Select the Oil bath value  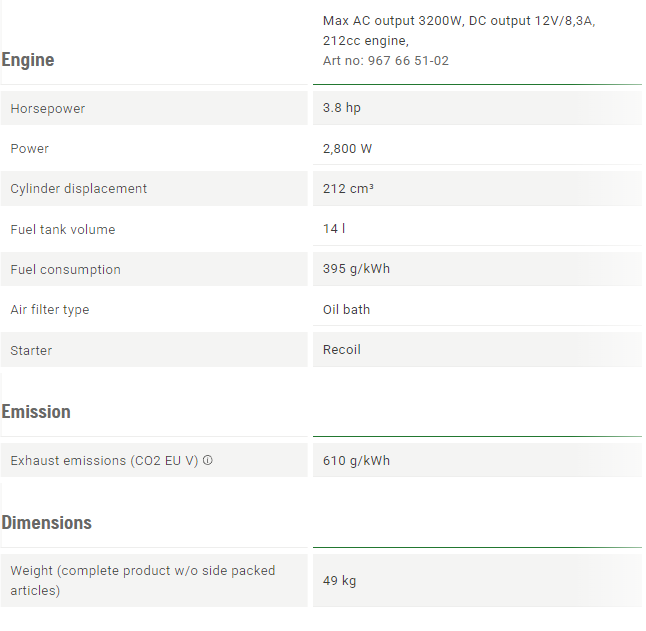pos(346,309)
